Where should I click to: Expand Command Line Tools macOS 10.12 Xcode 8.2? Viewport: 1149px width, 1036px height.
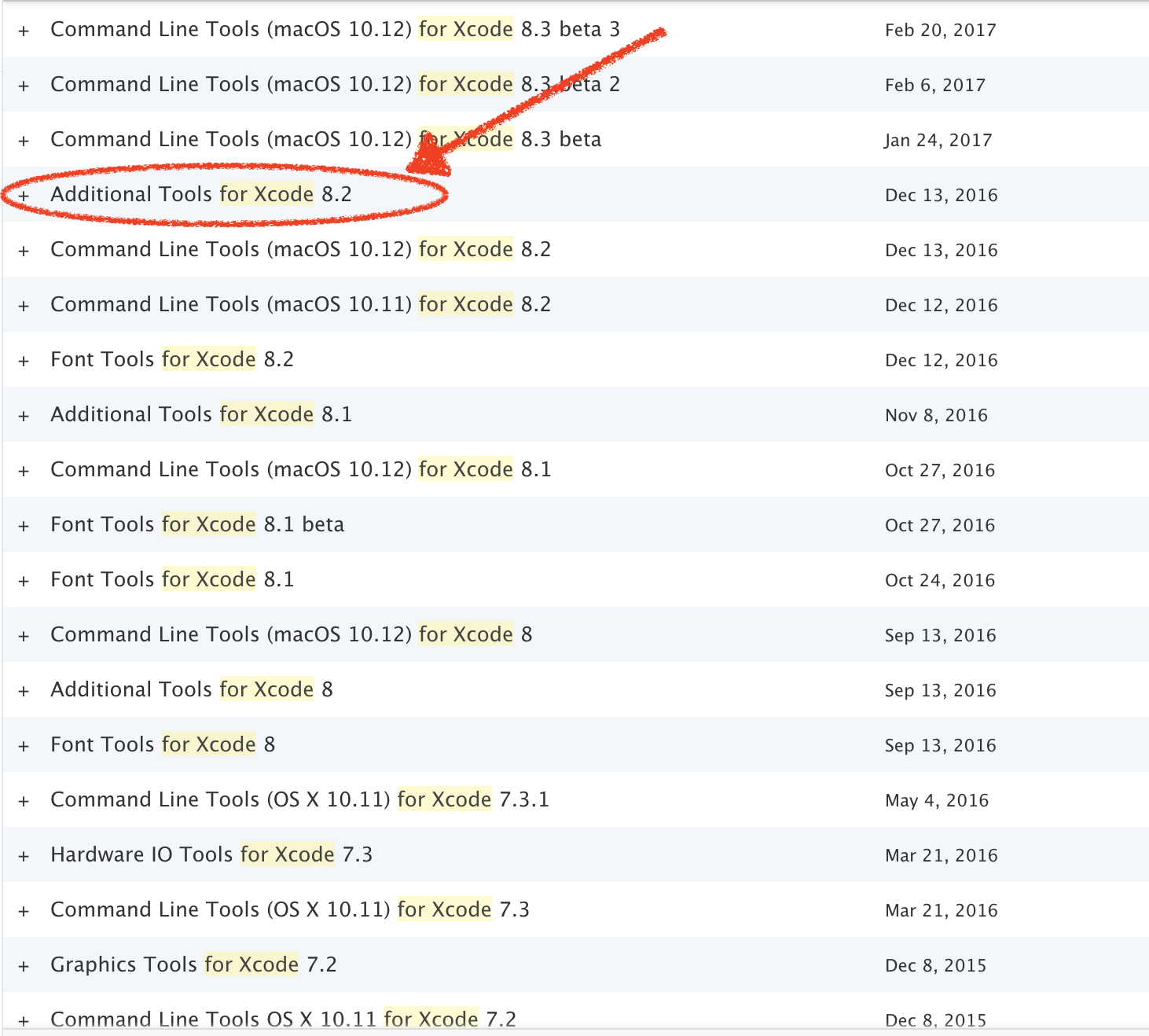tap(24, 252)
